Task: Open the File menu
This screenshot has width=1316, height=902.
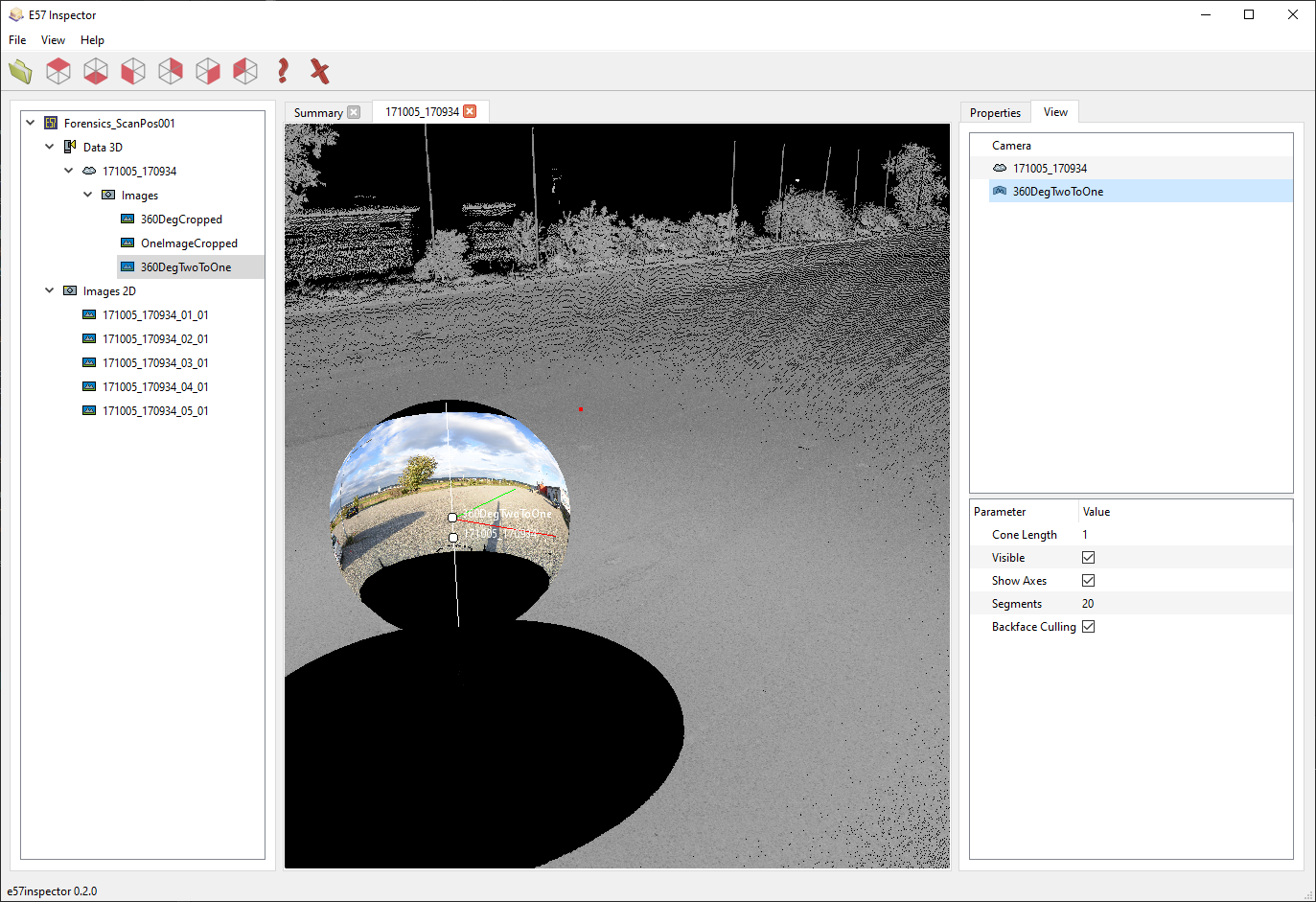Action: tap(17, 40)
